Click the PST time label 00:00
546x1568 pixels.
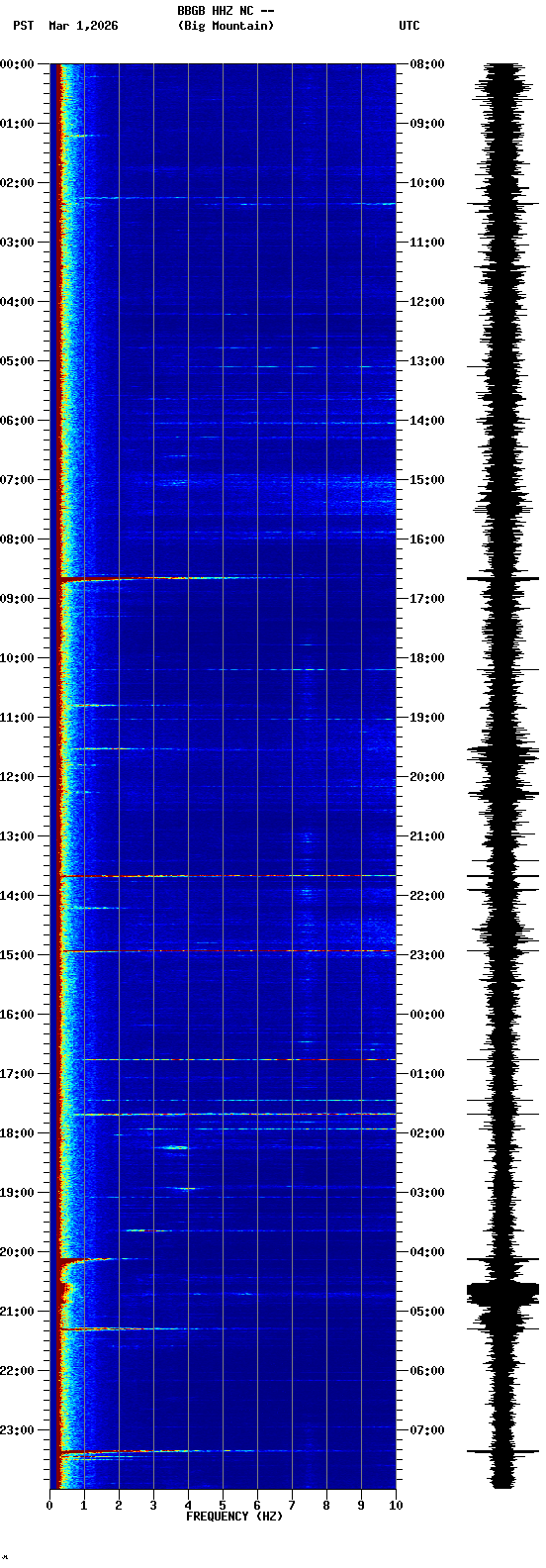click(x=17, y=64)
